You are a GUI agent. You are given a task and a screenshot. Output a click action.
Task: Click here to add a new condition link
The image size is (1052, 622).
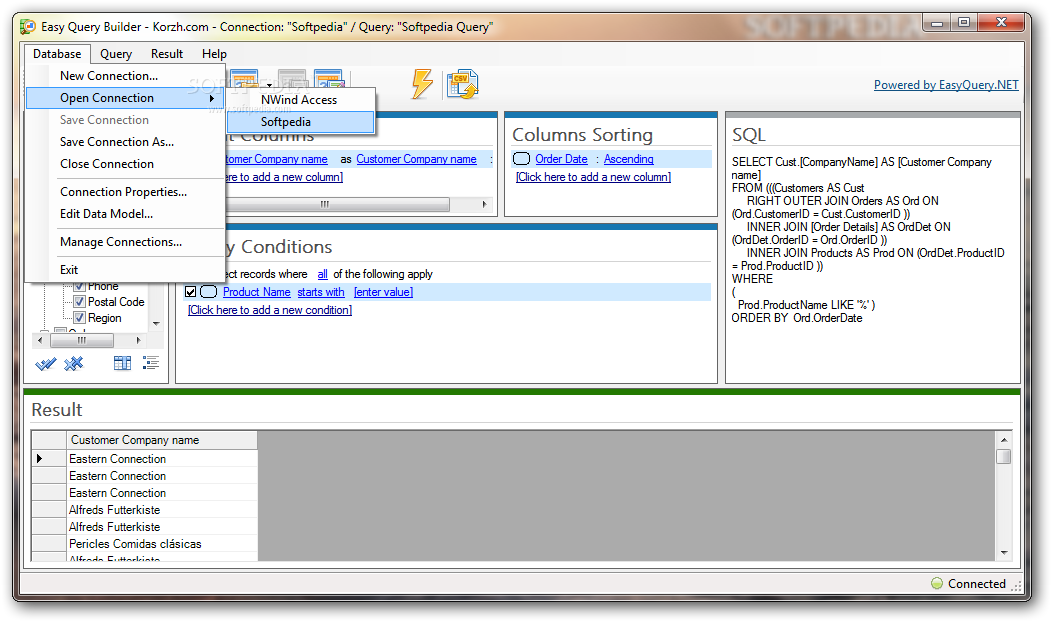click(x=270, y=310)
